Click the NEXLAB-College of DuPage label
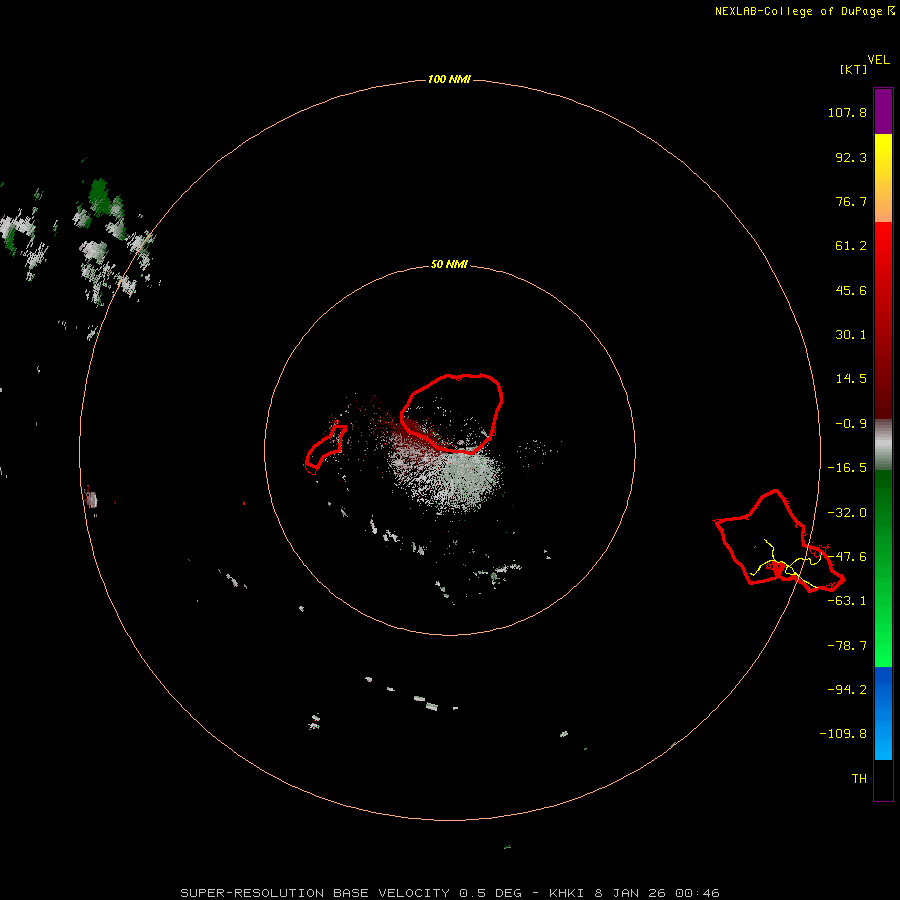The height and width of the screenshot is (900, 900). pos(798,11)
